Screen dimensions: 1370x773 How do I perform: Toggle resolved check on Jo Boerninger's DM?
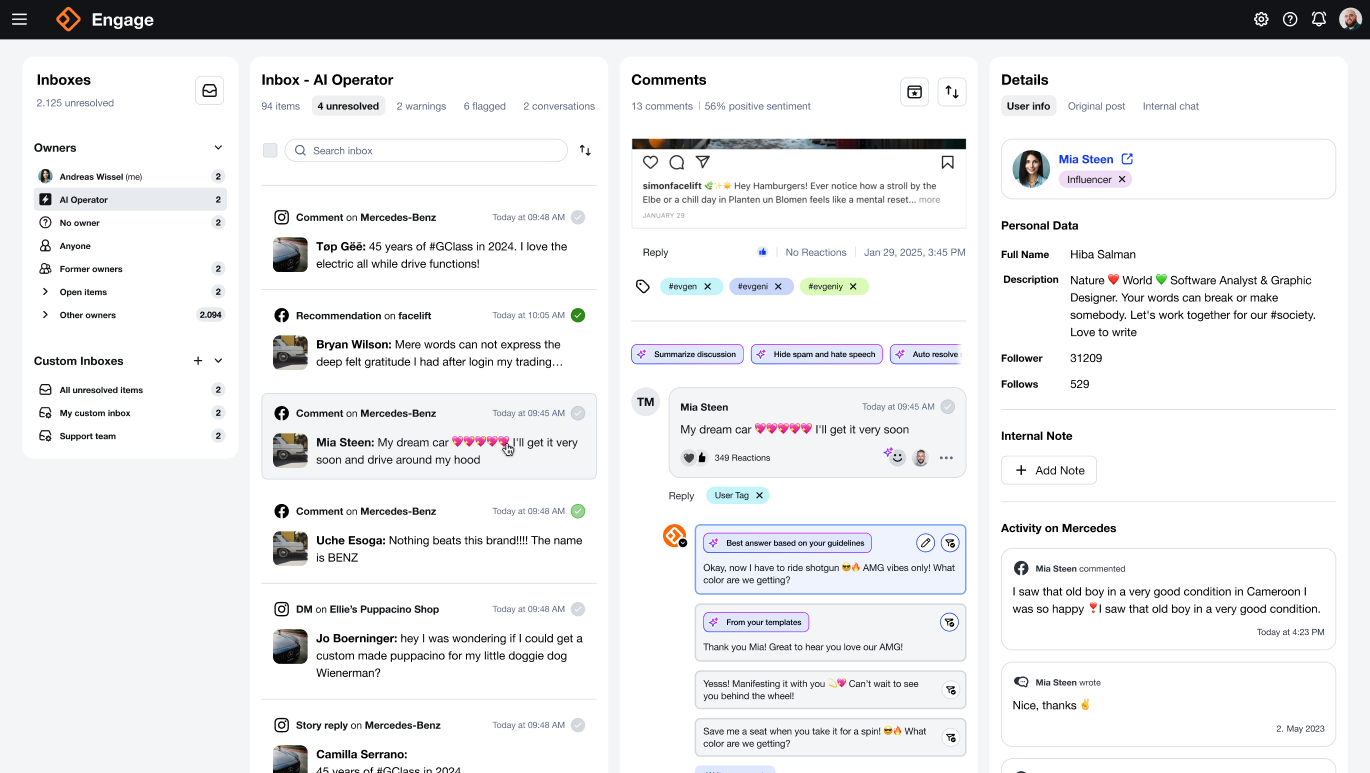pos(578,609)
